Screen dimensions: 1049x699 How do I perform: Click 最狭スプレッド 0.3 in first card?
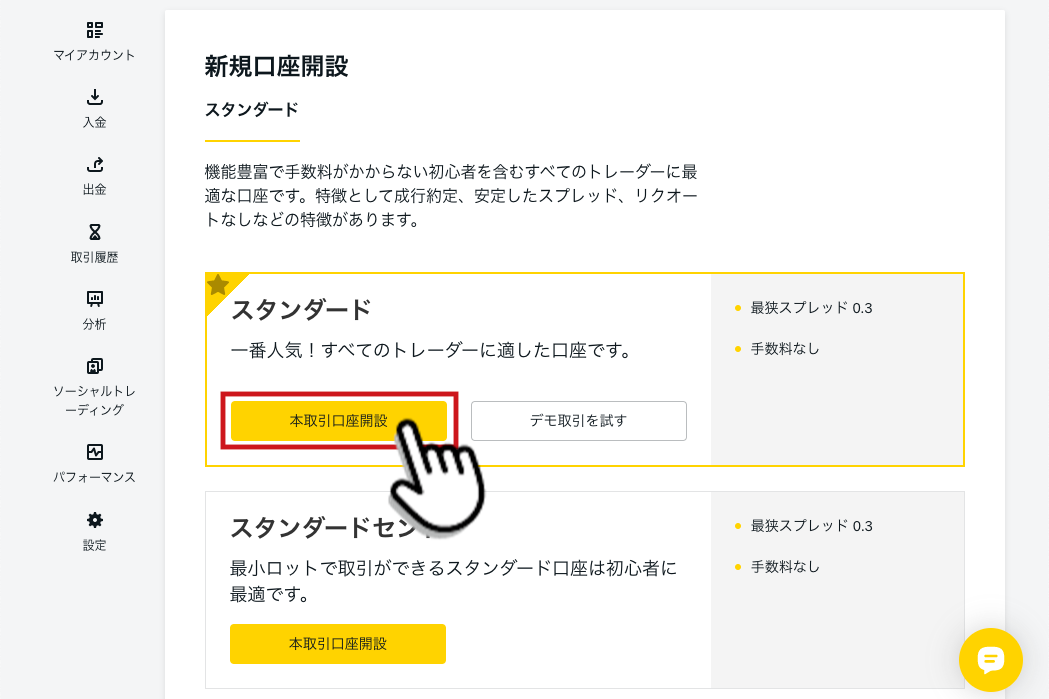811,308
